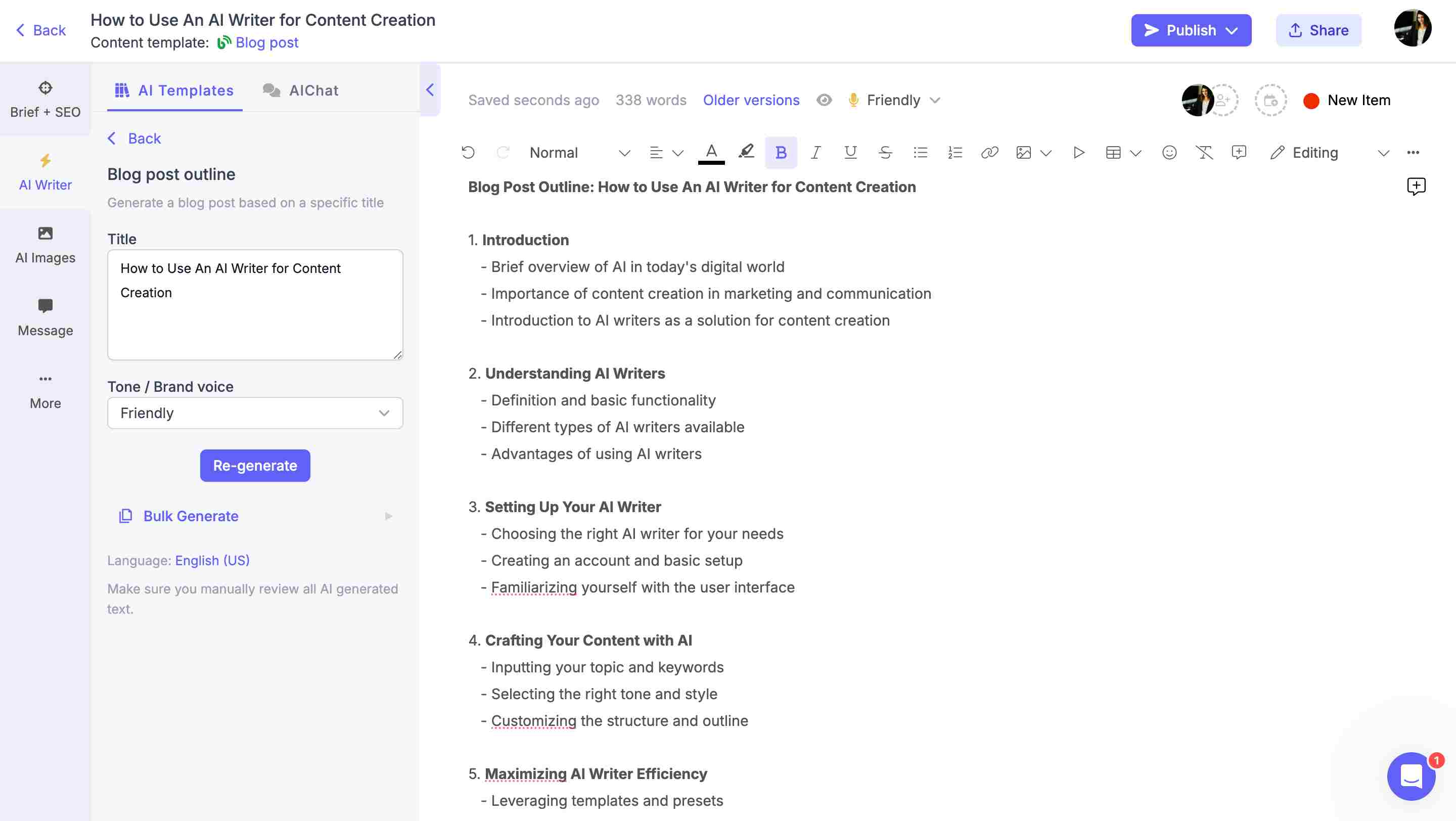
Task: Activate voice dictation microphone
Action: pos(853,100)
